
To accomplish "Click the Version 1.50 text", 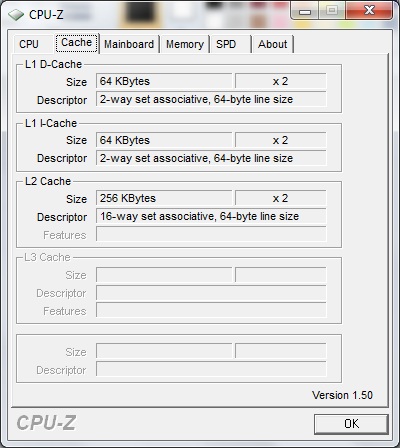I will tap(342, 395).
